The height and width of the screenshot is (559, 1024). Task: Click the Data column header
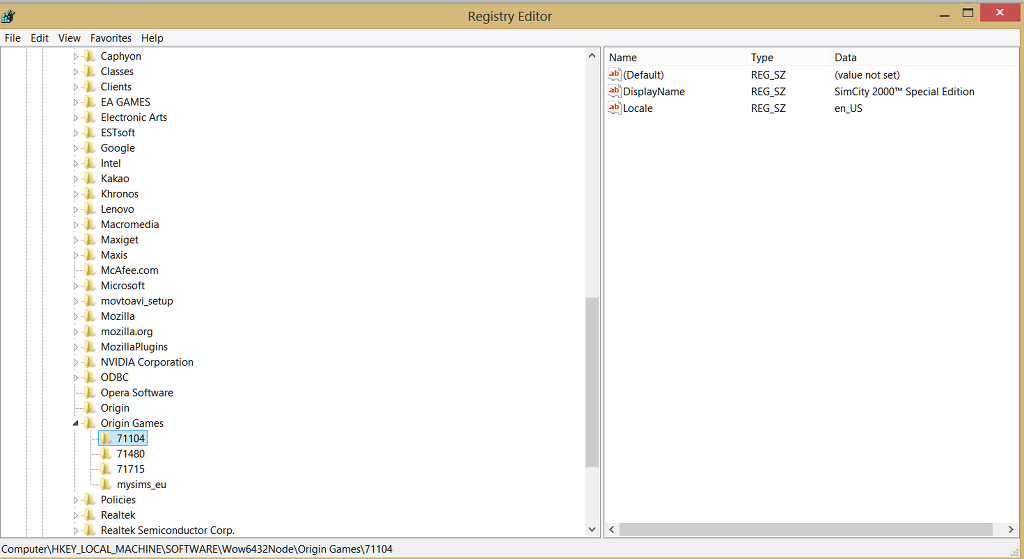924,57
